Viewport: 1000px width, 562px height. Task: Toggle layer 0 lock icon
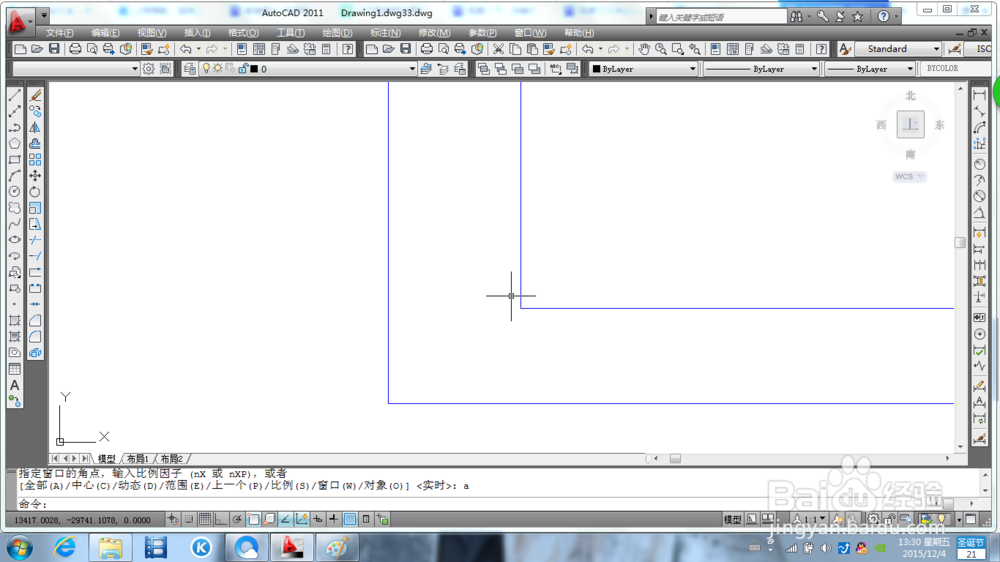(242, 68)
